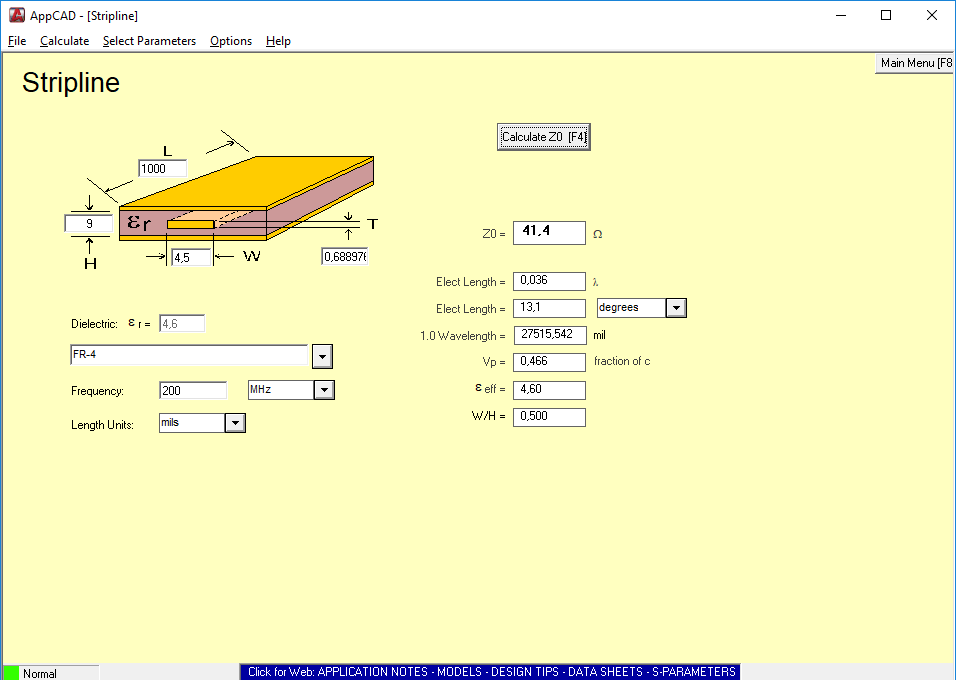Open the Calculate menu
The image size is (956, 680).
click(65, 41)
